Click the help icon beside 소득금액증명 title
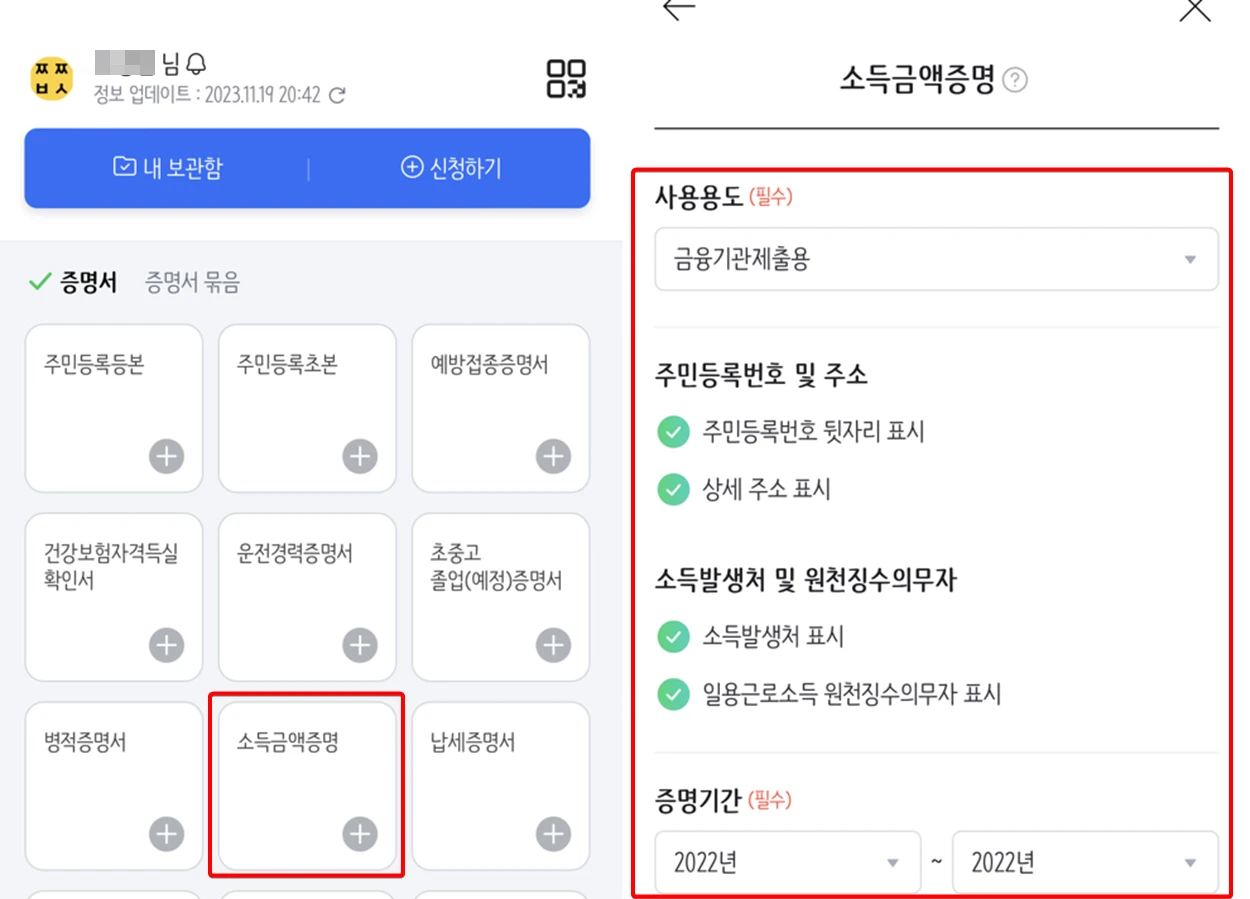 click(1013, 81)
